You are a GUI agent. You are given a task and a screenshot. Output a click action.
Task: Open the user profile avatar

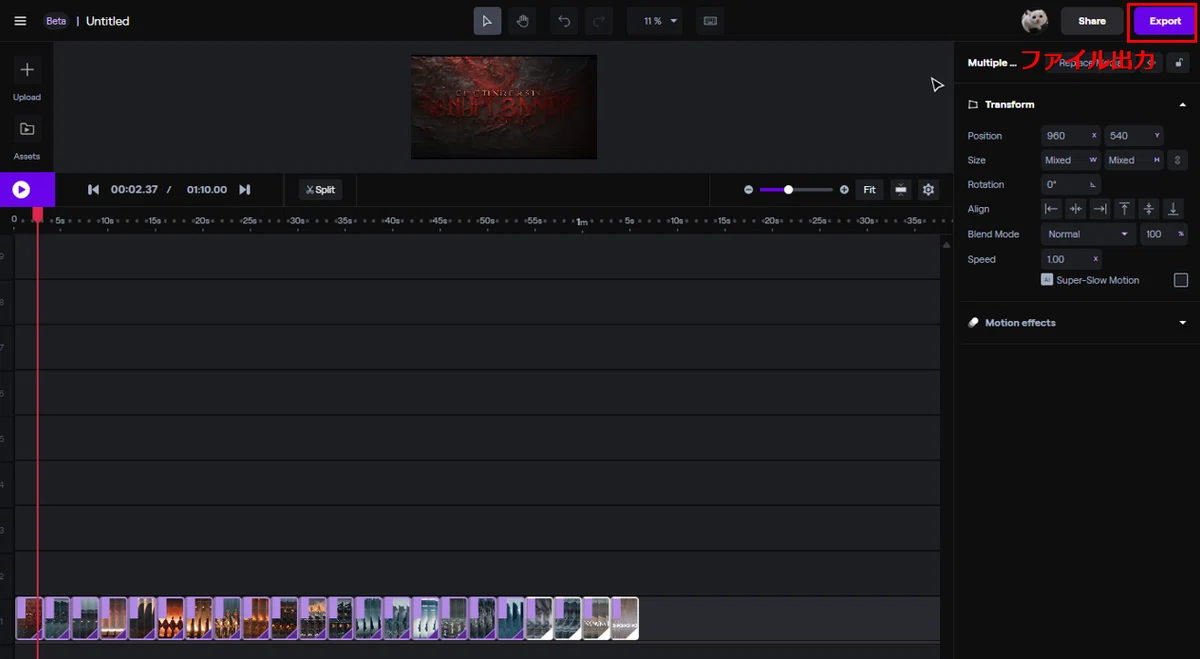pos(1034,21)
